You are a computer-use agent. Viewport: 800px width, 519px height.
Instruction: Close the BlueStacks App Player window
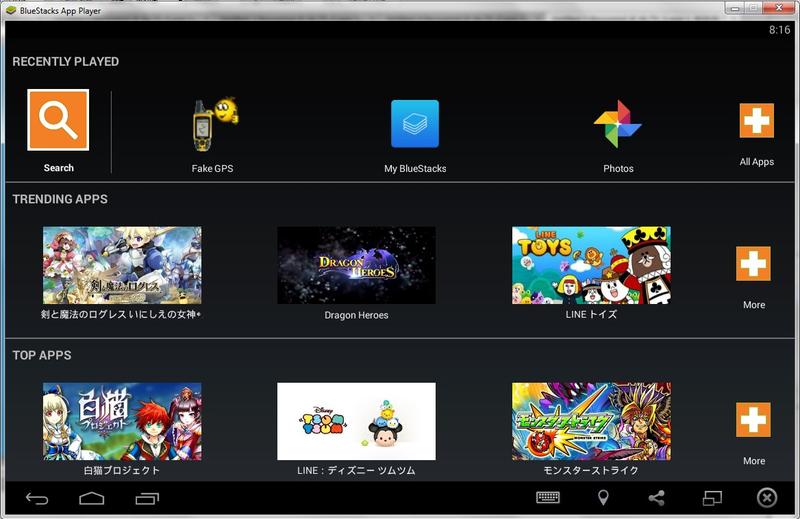coord(779,8)
